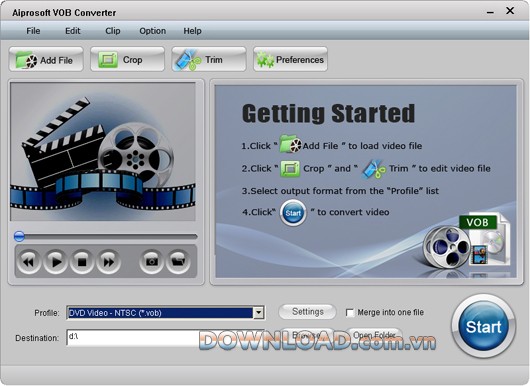Rewind the preview video

pos(29,261)
